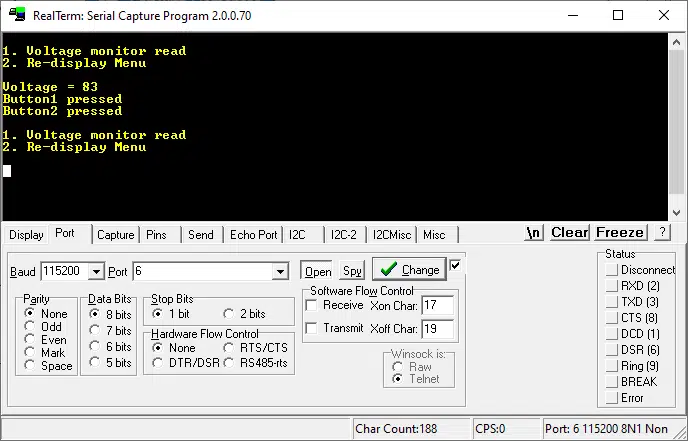
Task: Click Port: 6 115200 8N1 status text
Action: click(606, 429)
